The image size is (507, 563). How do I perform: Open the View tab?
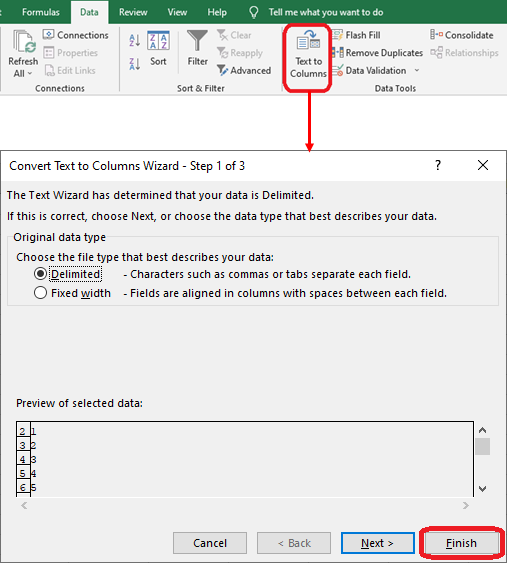point(177,12)
